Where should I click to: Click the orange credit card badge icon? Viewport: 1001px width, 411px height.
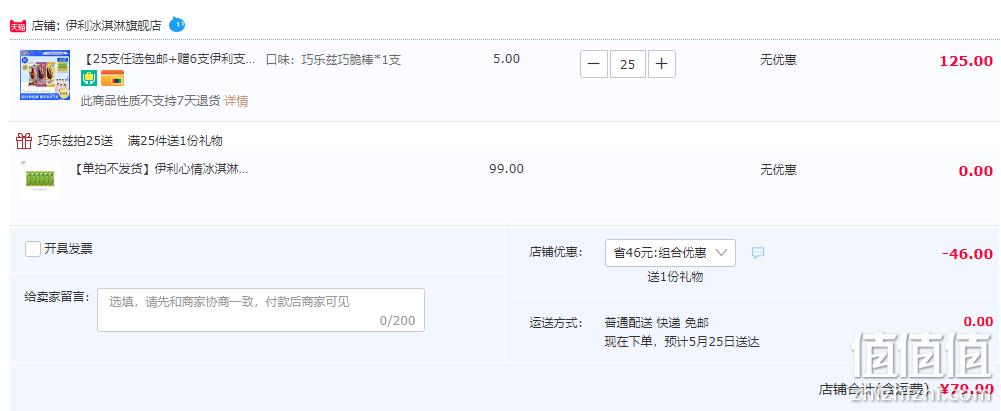pos(112,78)
